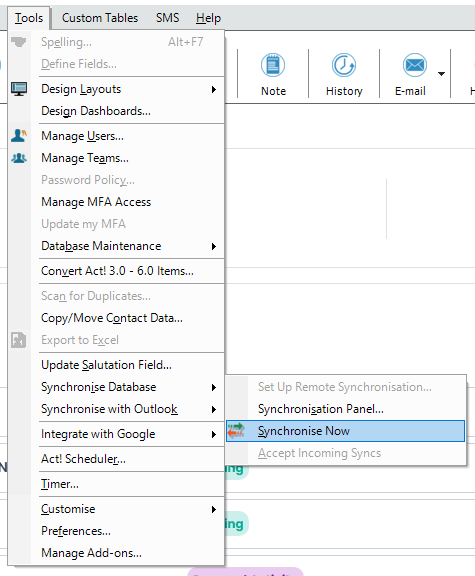Open the SMS menu
Screen dimensions: 475x576
point(168,18)
